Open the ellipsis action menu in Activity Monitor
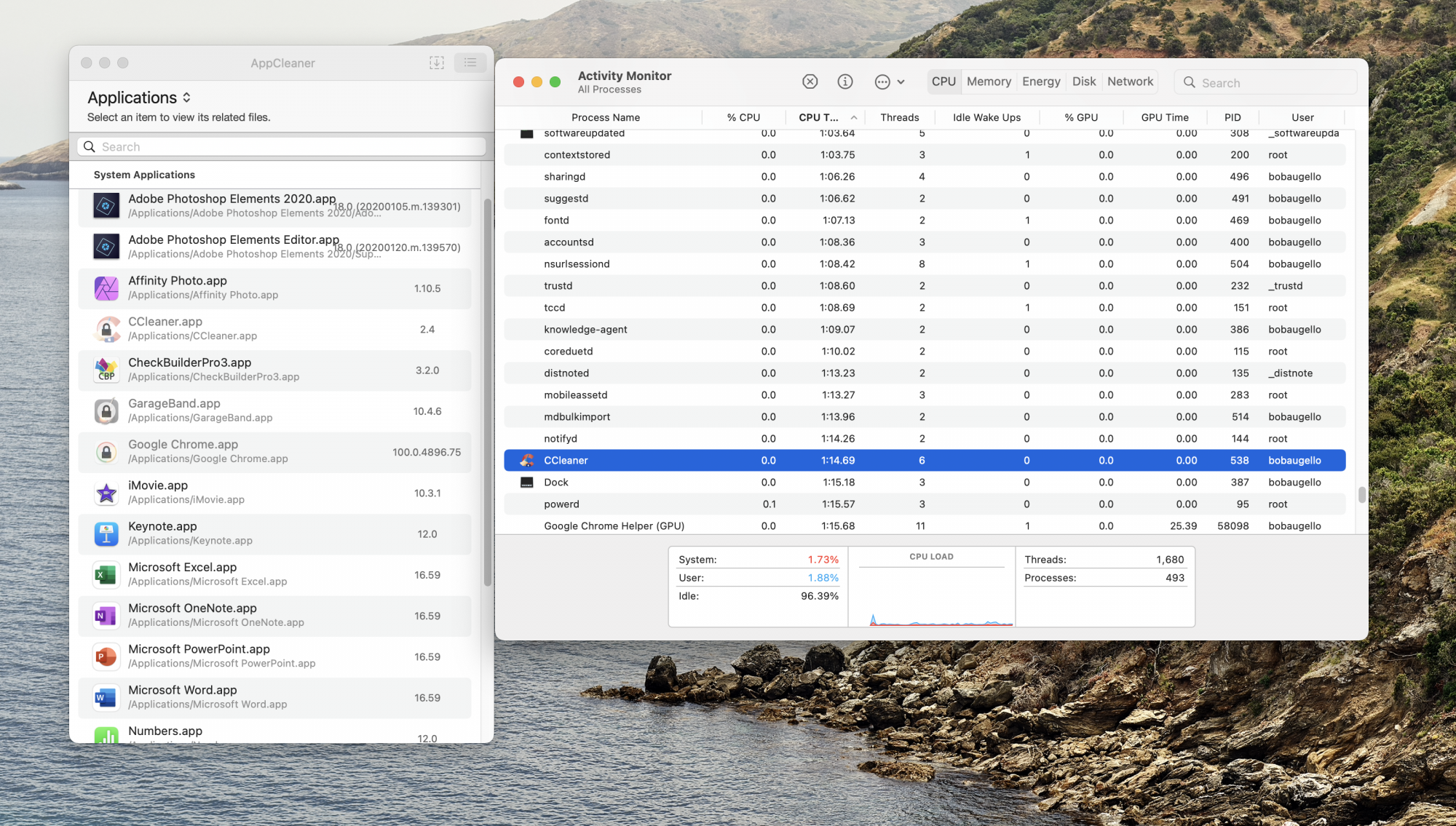Screen dimensions: 1456x826 (x=889, y=82)
